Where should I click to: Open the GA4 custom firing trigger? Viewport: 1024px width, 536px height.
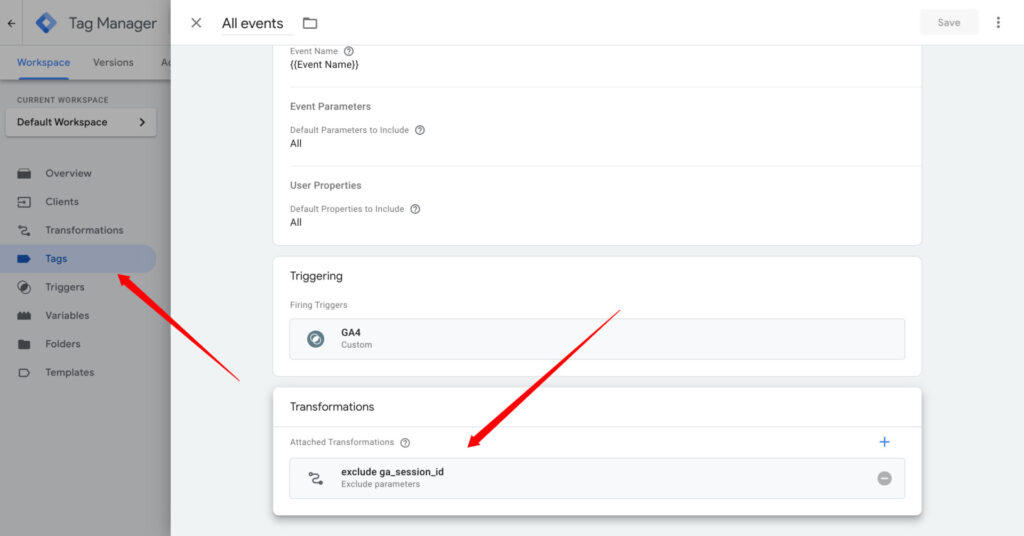pyautogui.click(x=596, y=339)
